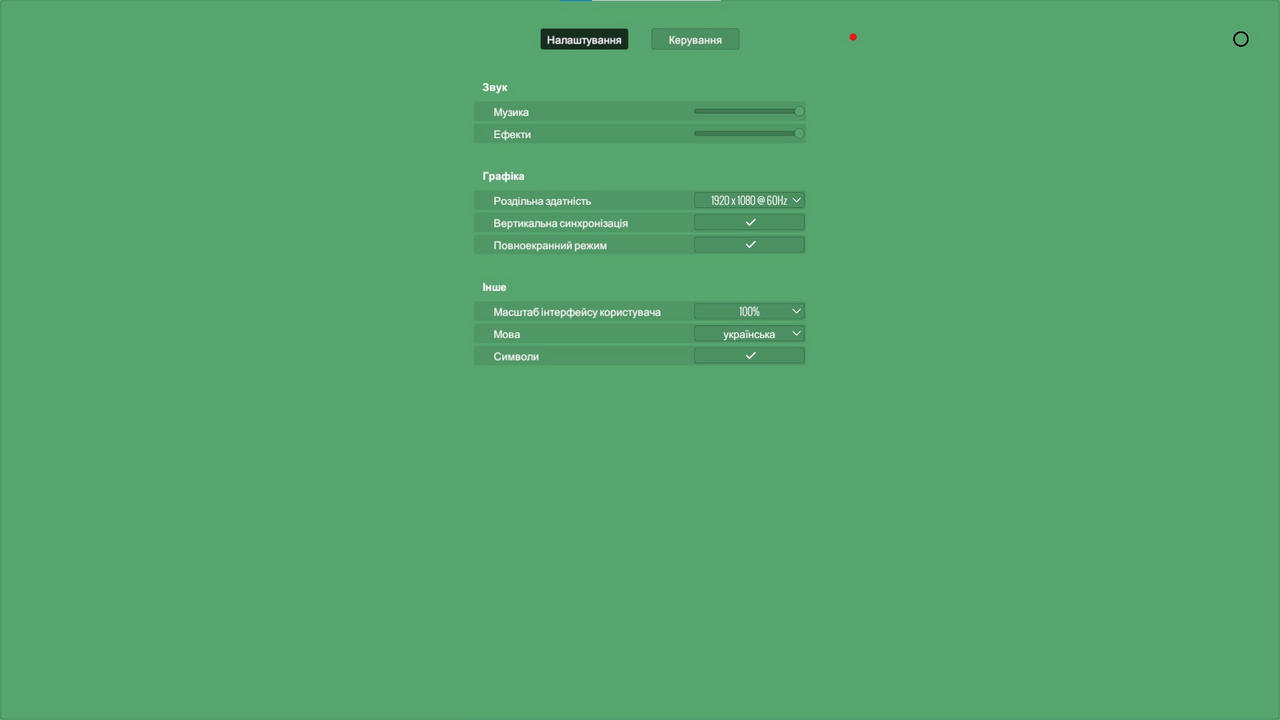Click the chevron arrow beside 1920 x 1080 @ 60Hz
Screen dimensions: 1280x720
(x=796, y=201)
